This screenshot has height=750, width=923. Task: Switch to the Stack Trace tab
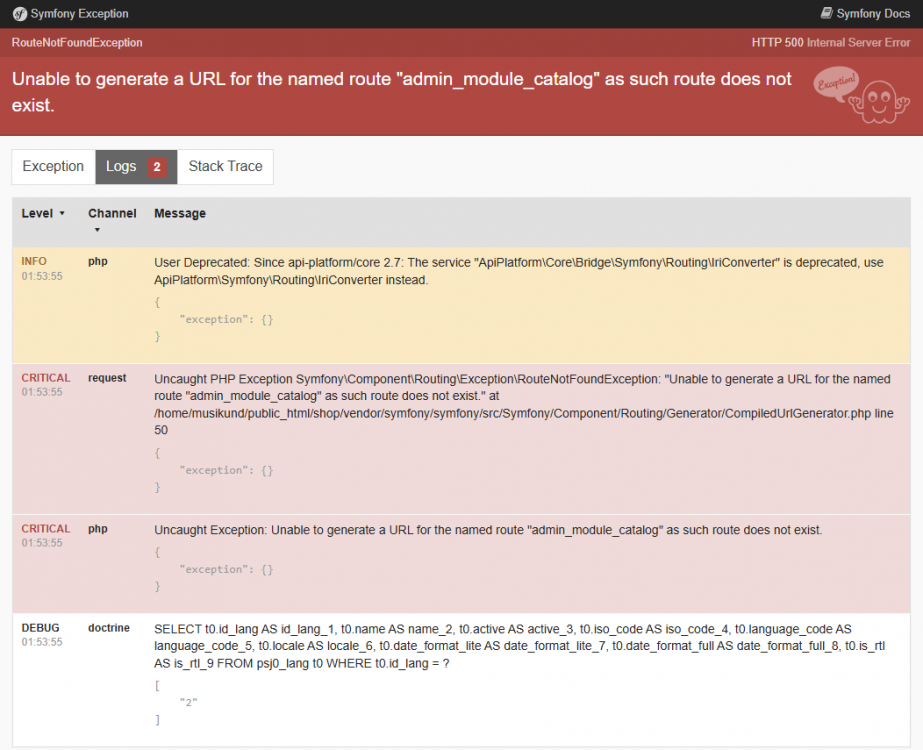[225, 166]
